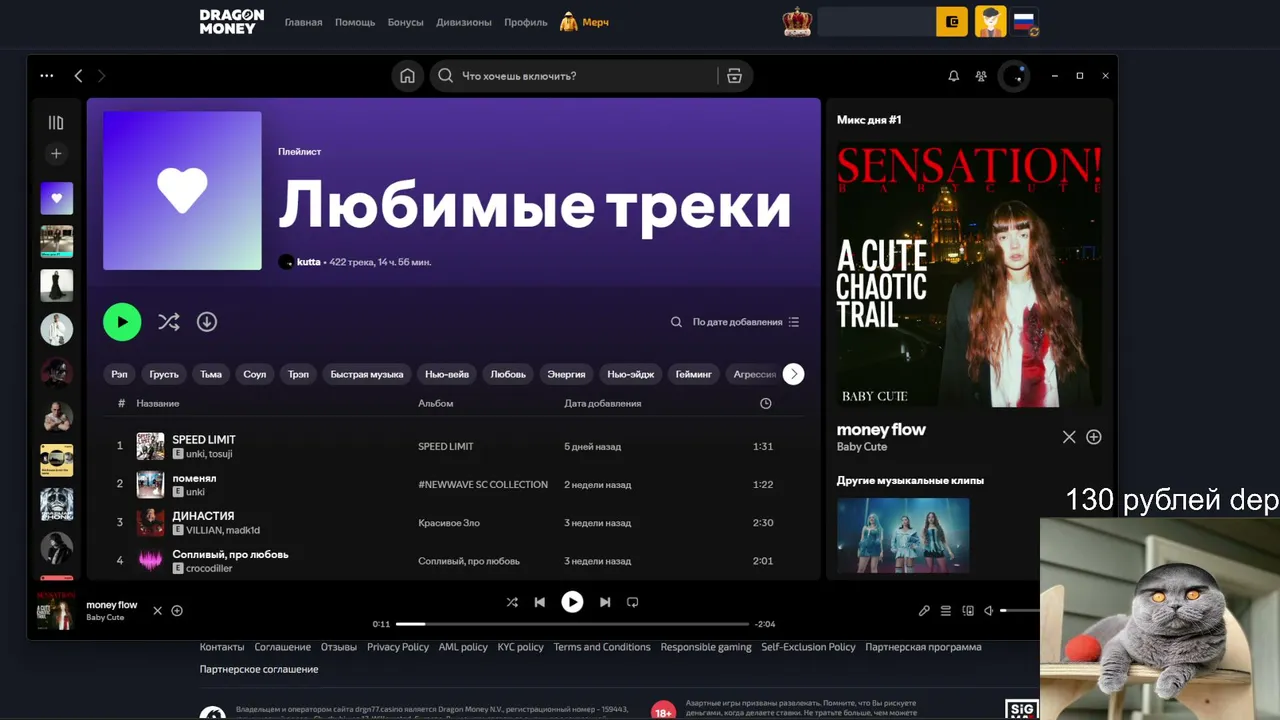1280x720 pixels.
Task: Go to Spotify Home via house icon
Action: point(407,76)
